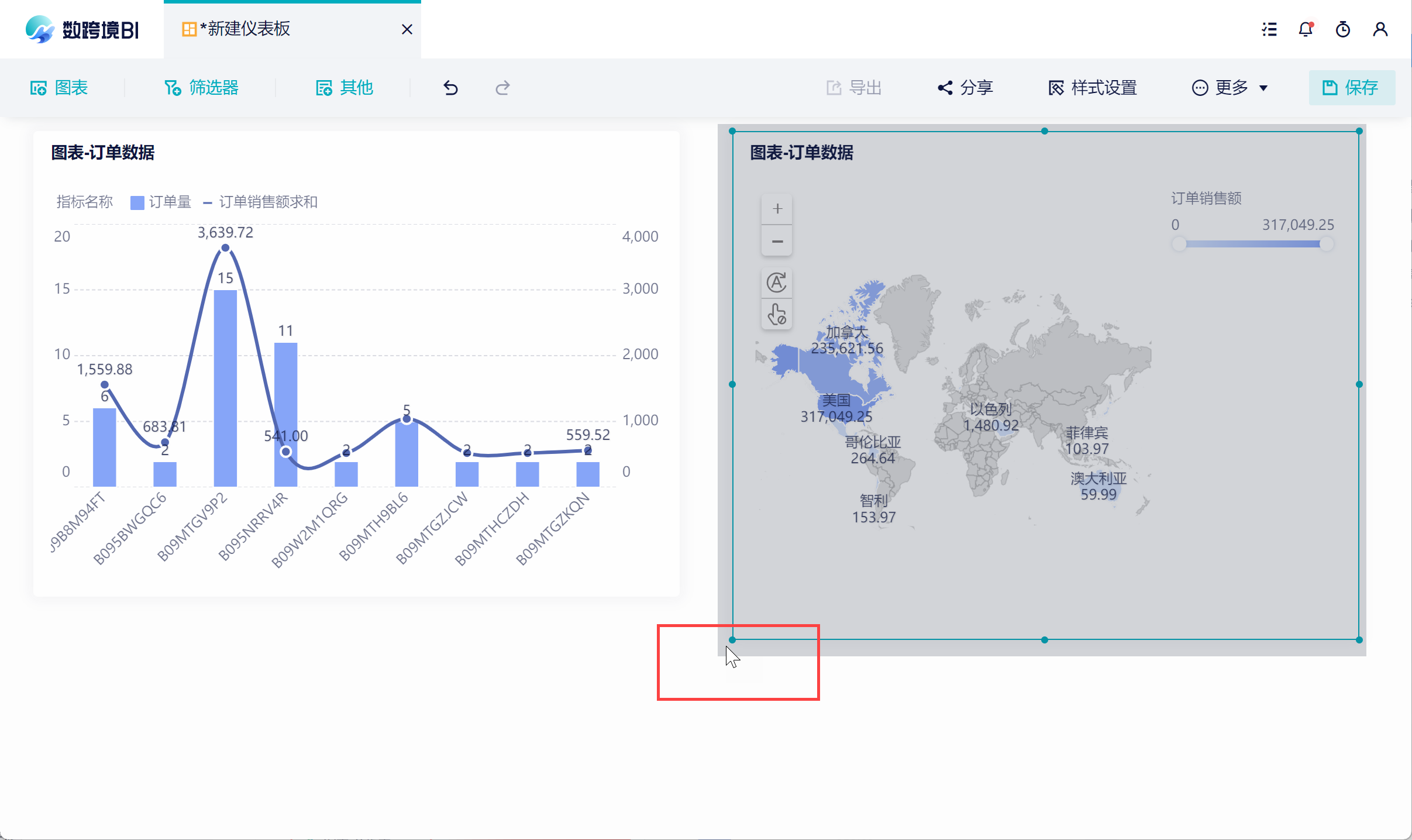Open the 筛选器 filter menu

[x=201, y=88]
